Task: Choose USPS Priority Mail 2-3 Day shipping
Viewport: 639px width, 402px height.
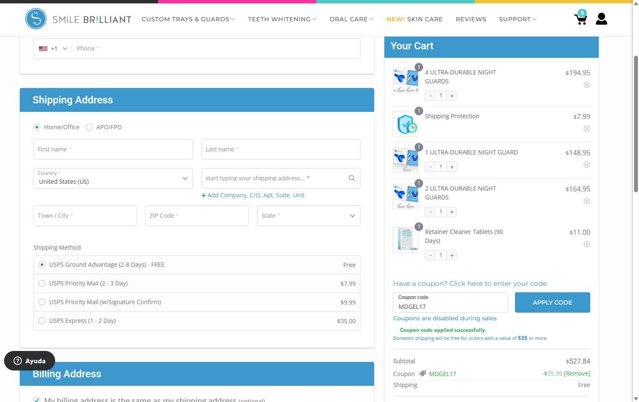Action: [x=42, y=283]
